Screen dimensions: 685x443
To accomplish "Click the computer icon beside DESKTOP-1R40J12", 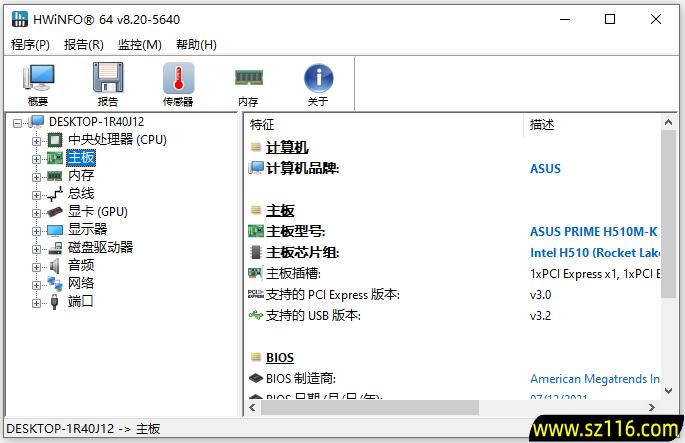I will [37, 121].
